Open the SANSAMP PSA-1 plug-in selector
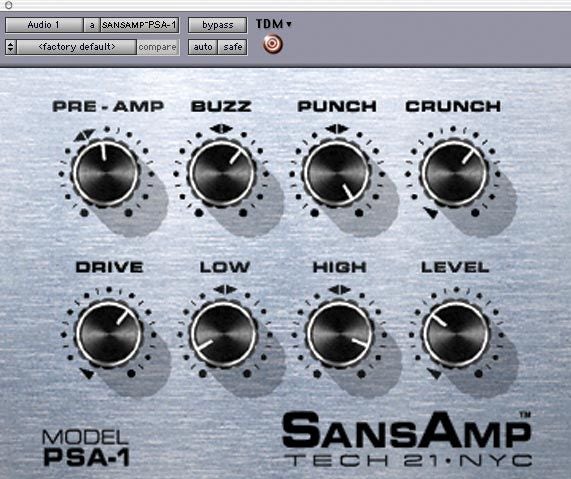571x479 pixels. (139, 25)
